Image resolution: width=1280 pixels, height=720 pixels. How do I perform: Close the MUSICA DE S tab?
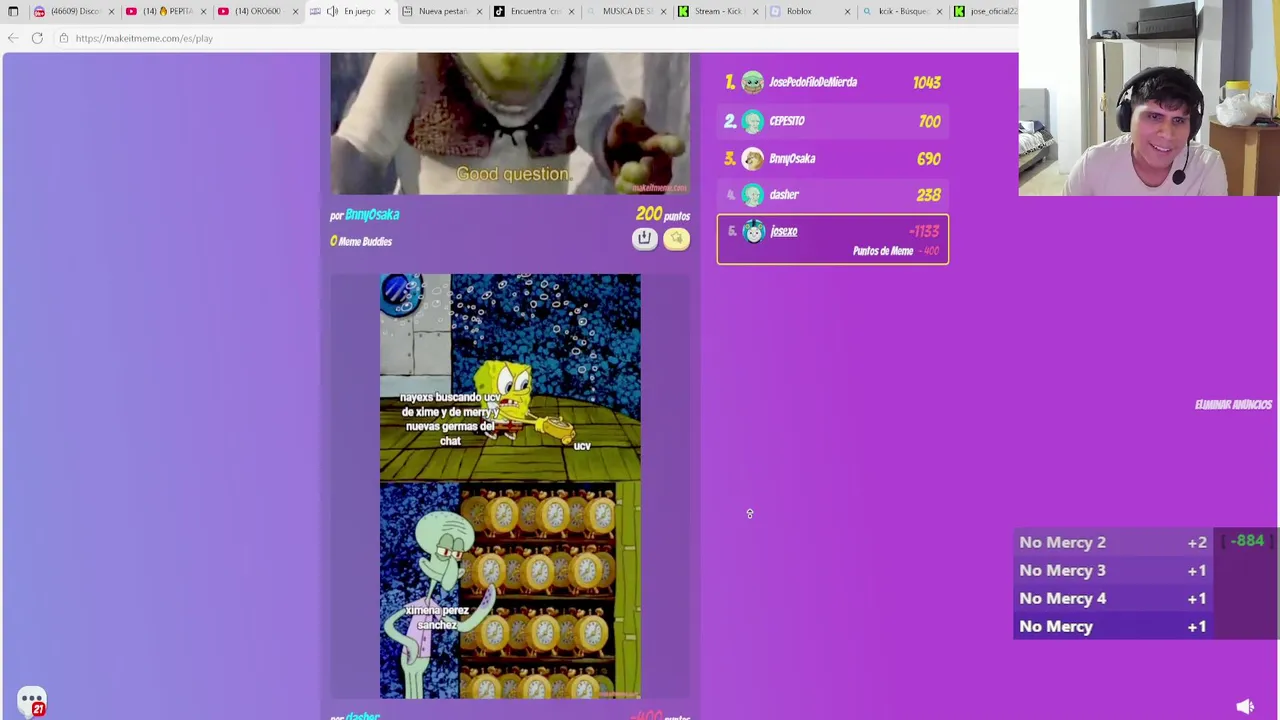pos(663,11)
